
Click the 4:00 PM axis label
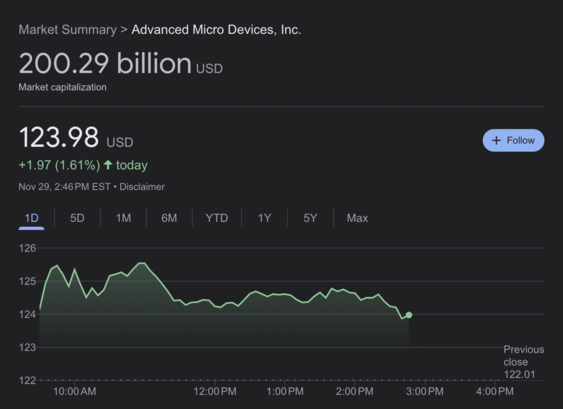click(x=495, y=391)
